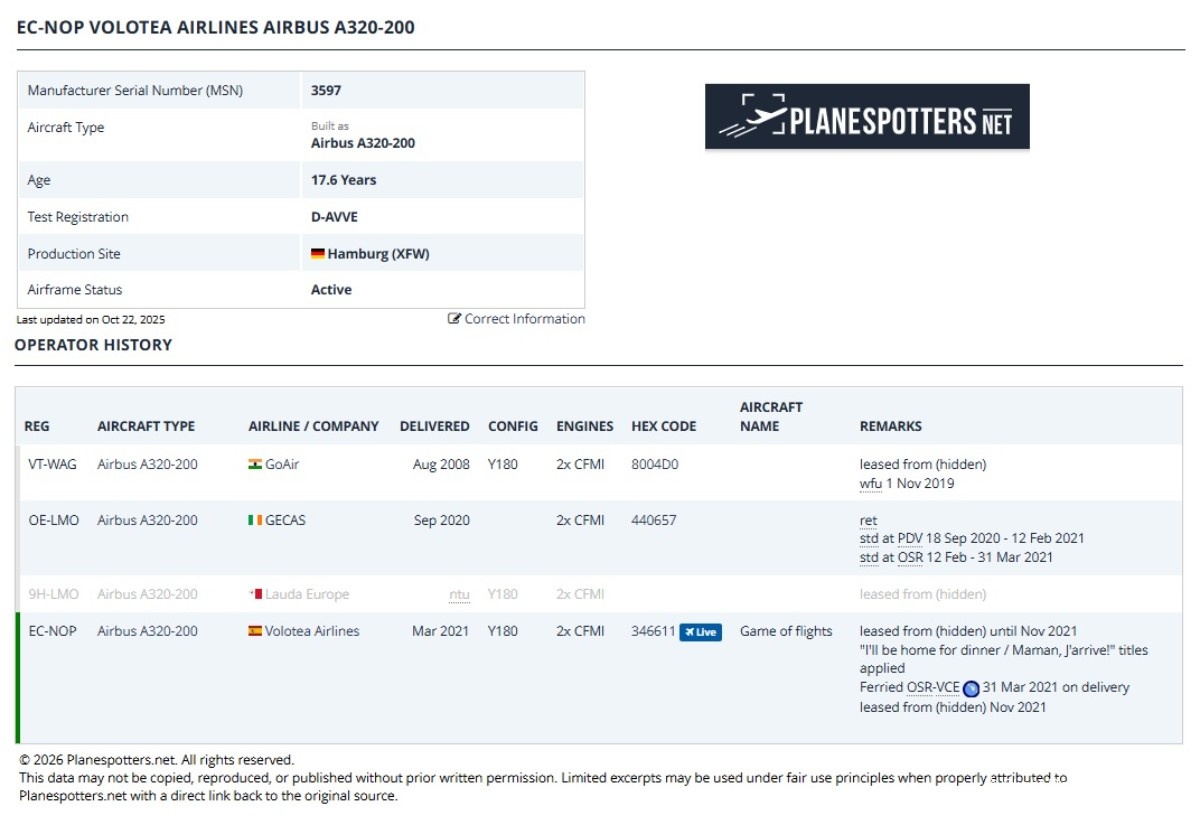1200x819 pixels.
Task: Click the blue globe icon after OSR-VCE
Action: (971, 688)
